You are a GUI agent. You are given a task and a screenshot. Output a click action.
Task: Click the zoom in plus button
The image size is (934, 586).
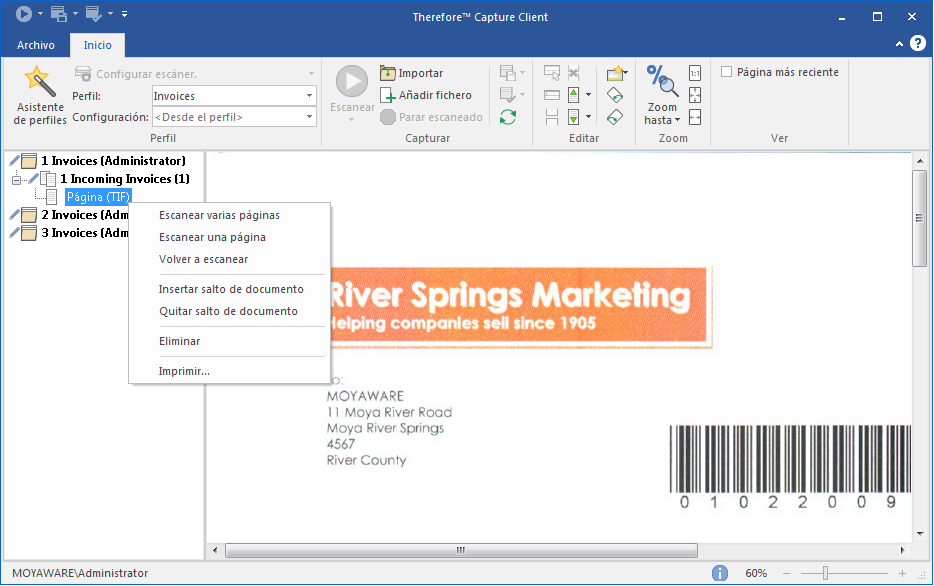point(902,573)
